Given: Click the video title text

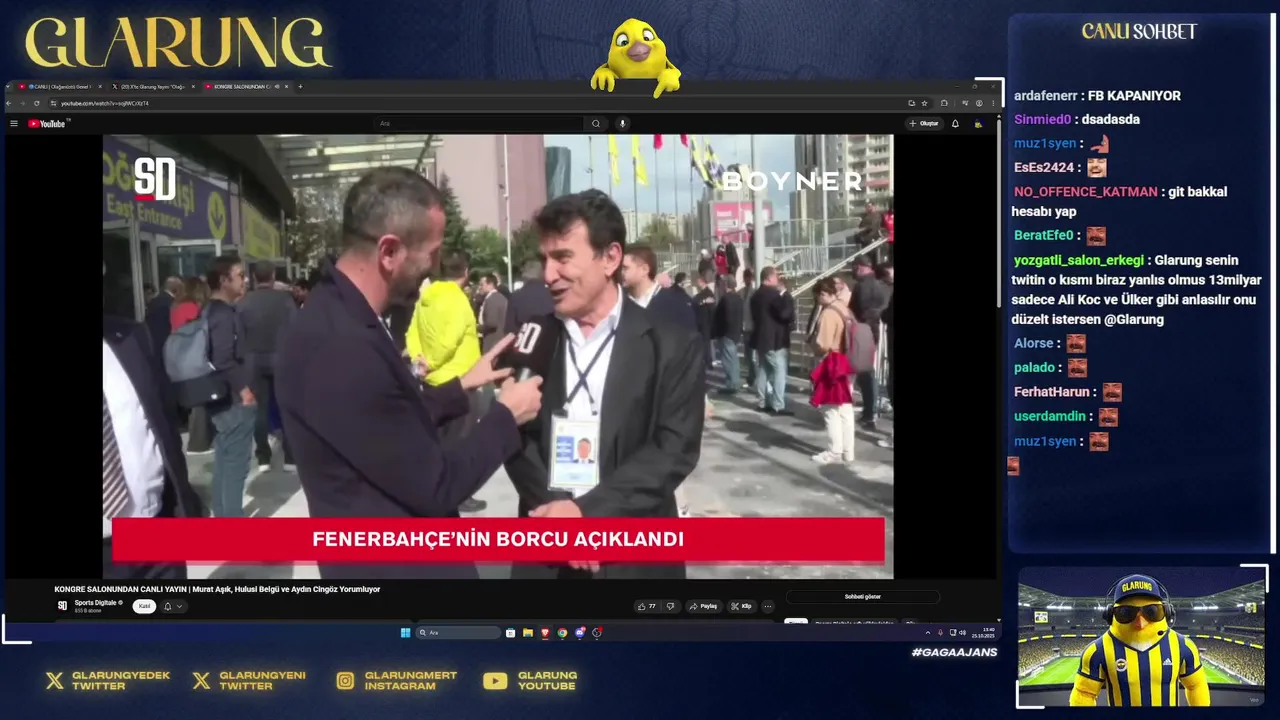Looking at the screenshot, I should [x=217, y=589].
